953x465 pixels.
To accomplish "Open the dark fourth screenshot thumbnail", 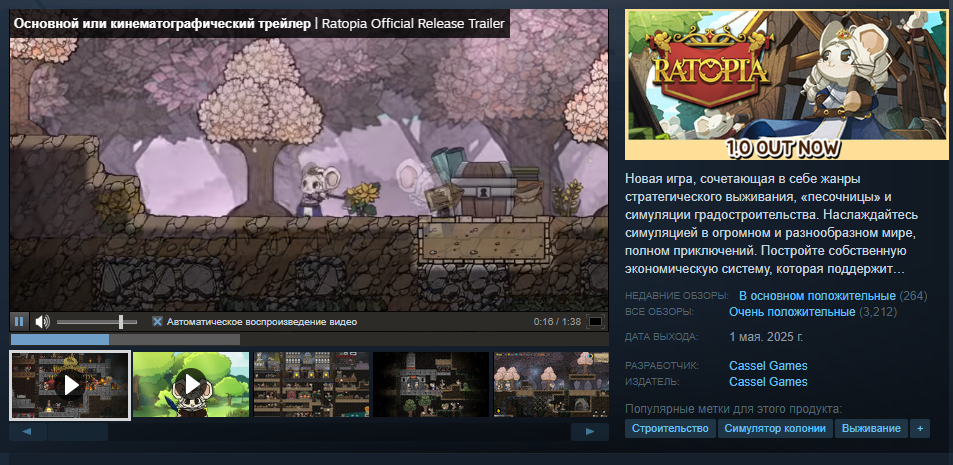I will 431,384.
